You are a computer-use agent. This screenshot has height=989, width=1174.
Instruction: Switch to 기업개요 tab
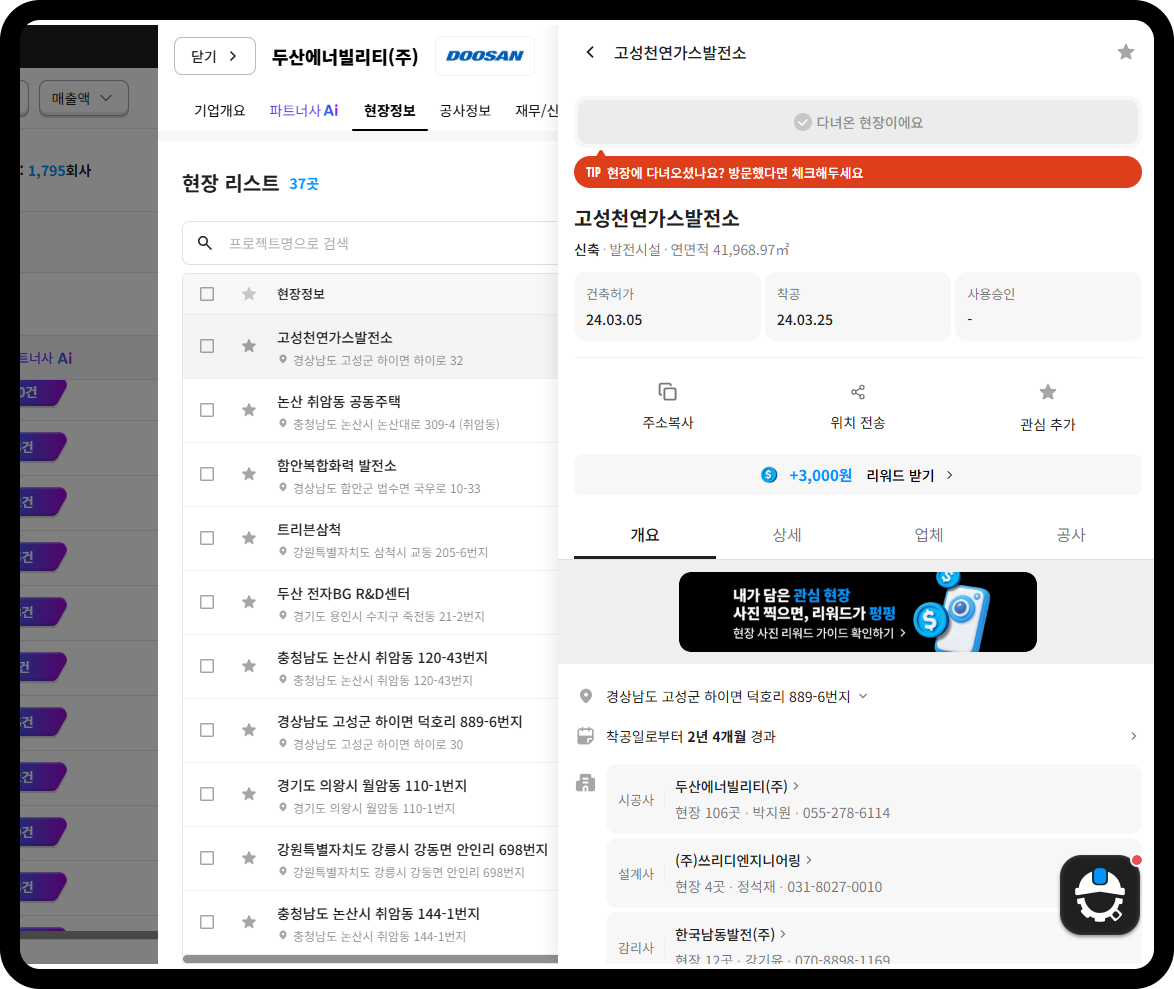point(219,111)
